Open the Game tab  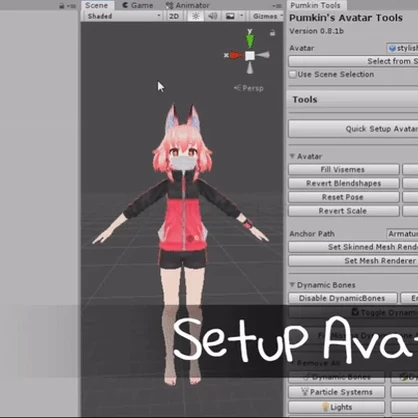tap(138, 5)
